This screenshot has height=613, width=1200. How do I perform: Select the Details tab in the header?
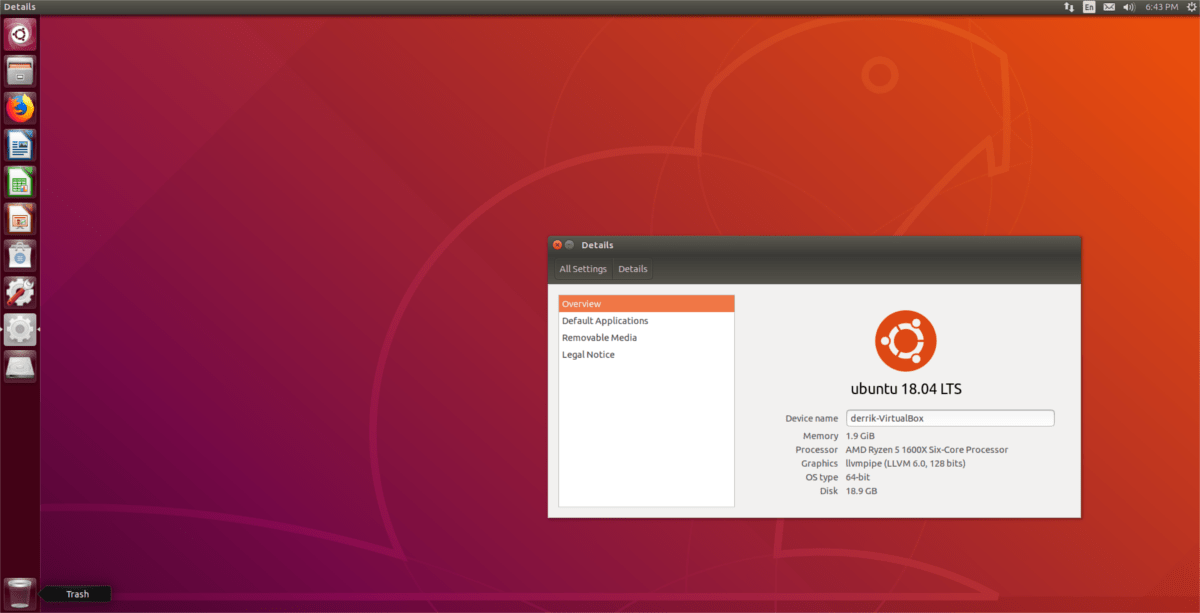click(632, 268)
